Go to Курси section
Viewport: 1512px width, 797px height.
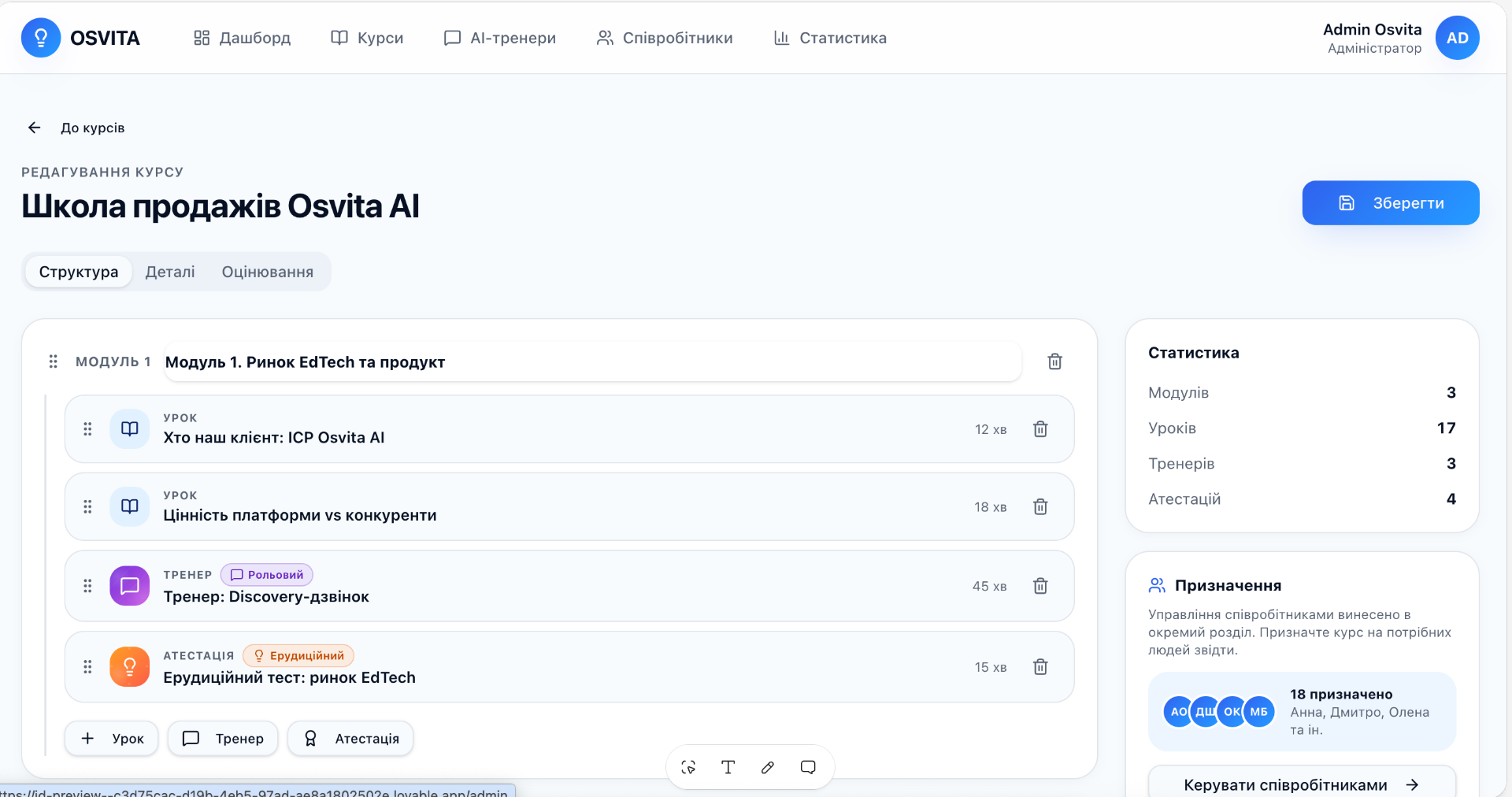(367, 38)
